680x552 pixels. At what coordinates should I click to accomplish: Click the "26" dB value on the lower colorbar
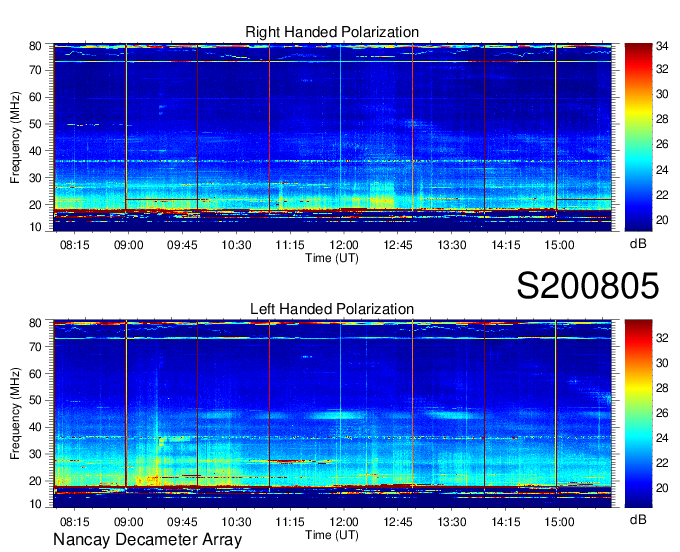662,413
